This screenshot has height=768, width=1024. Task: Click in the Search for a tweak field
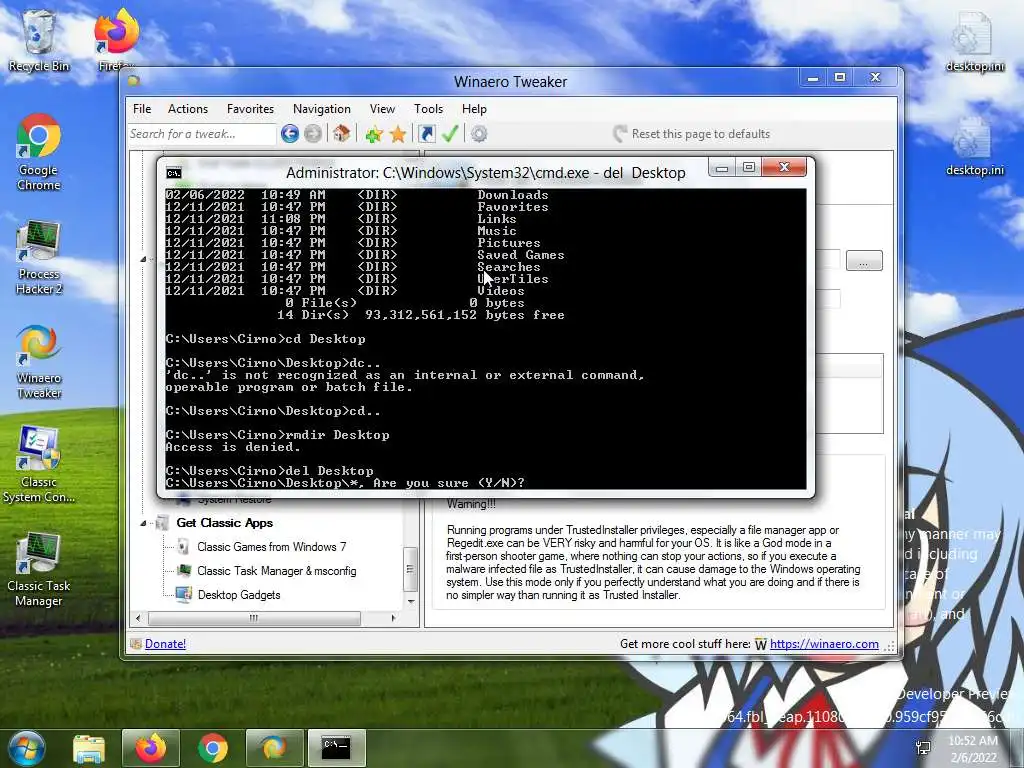point(202,134)
